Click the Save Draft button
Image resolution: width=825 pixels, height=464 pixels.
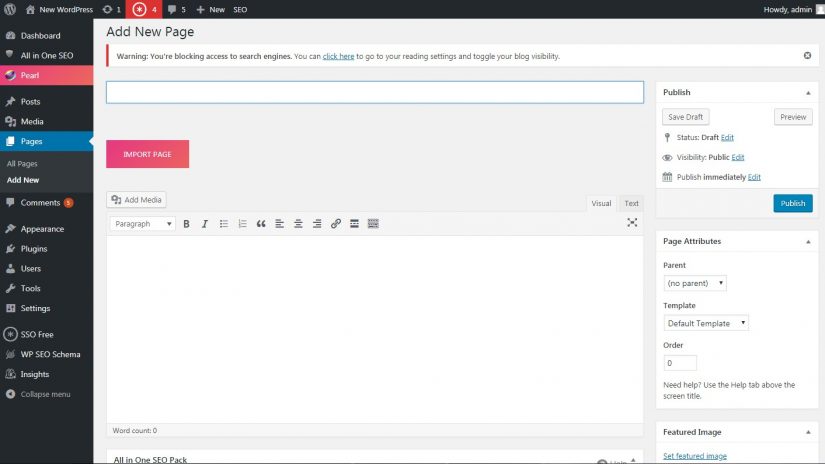coord(686,117)
